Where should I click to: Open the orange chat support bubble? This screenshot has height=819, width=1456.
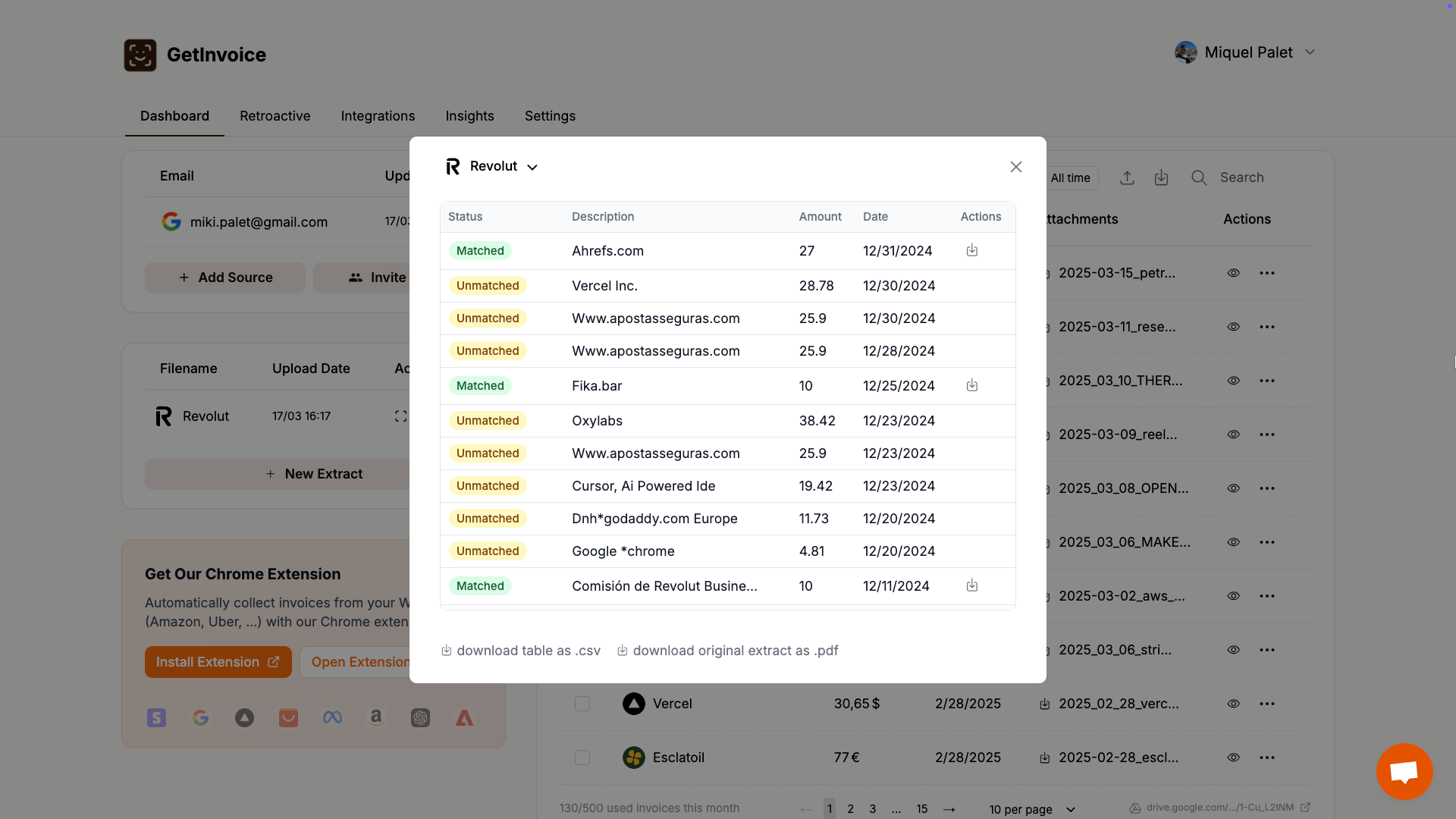1404,771
